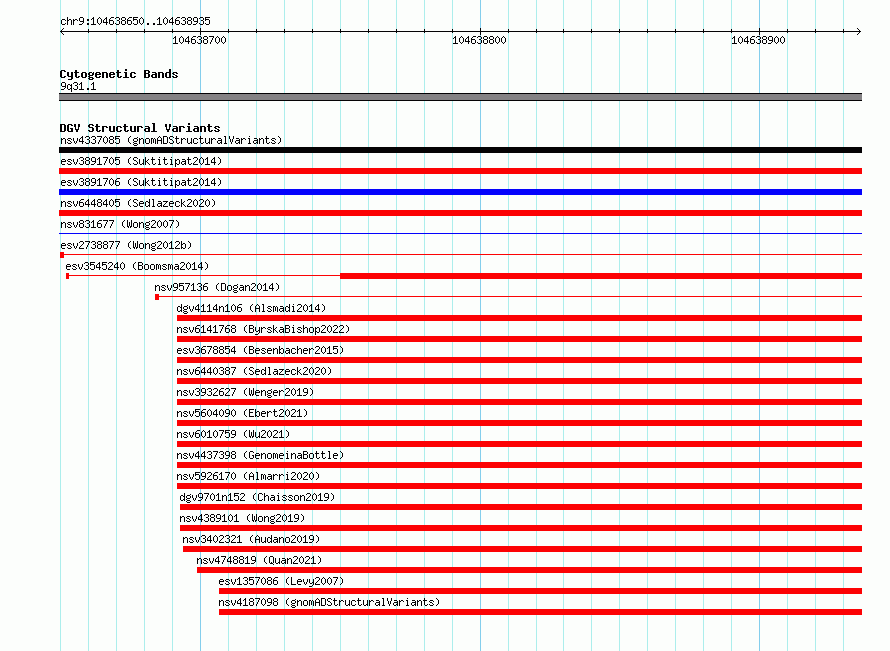890x651 pixels.
Task: Open nsv5604090 (Ebert2021) variant
Action: point(242,413)
